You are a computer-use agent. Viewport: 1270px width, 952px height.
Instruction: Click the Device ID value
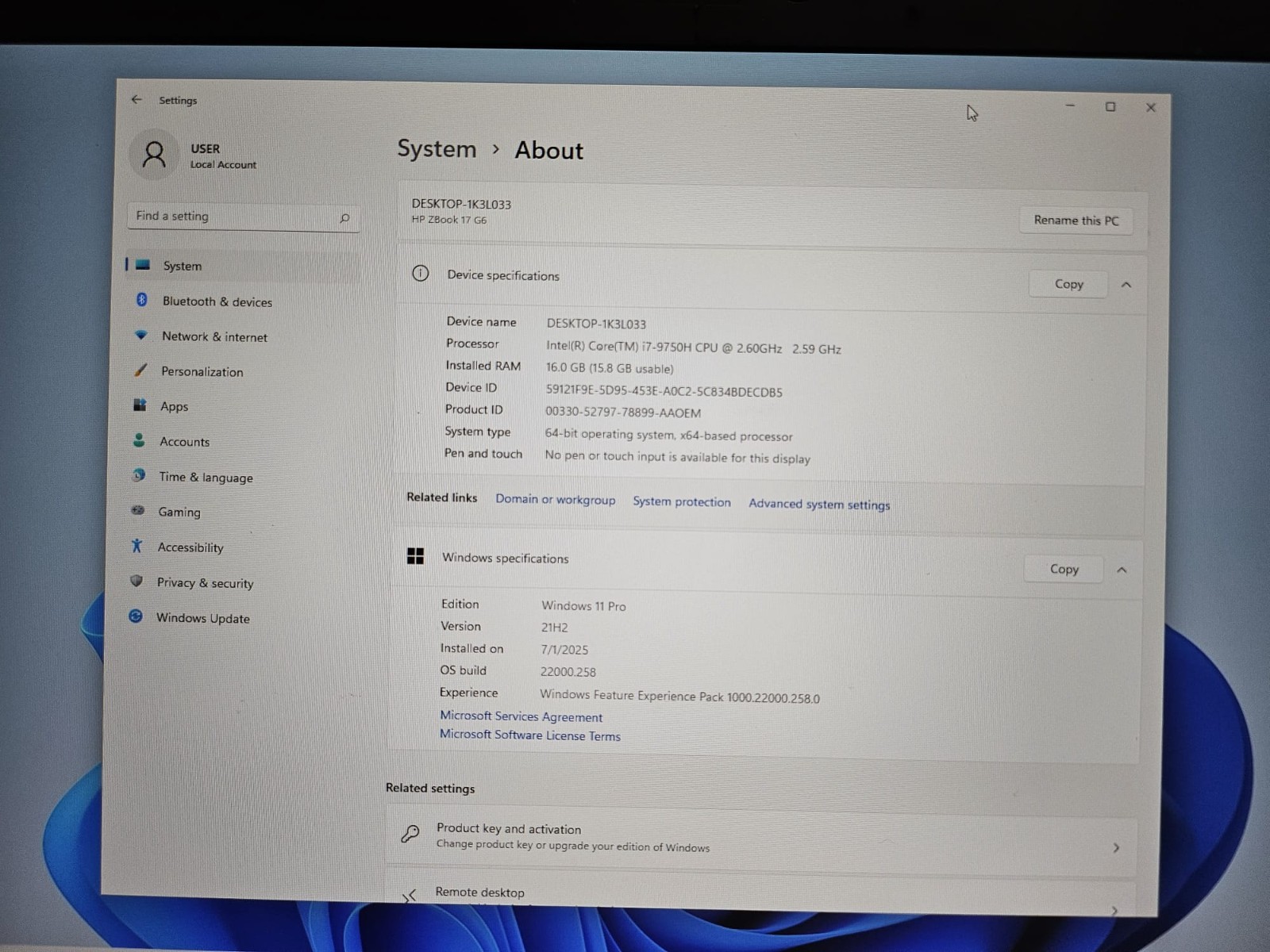pyautogui.click(x=664, y=391)
